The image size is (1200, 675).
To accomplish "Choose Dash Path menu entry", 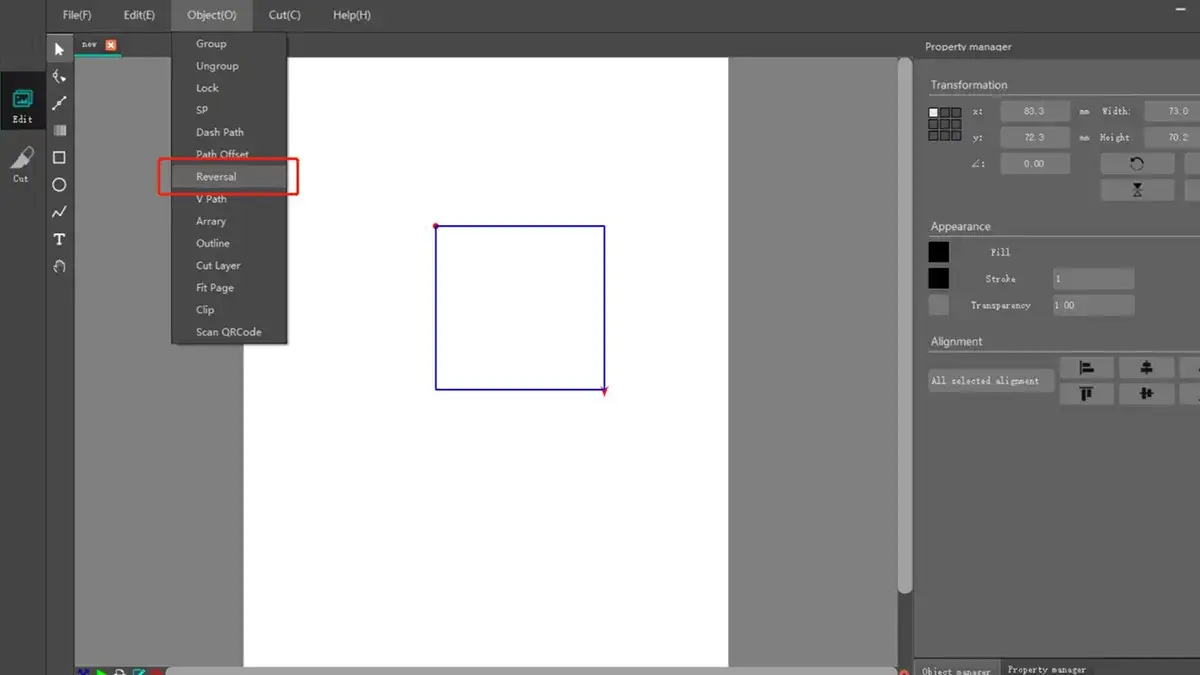I will pyautogui.click(x=229, y=132).
